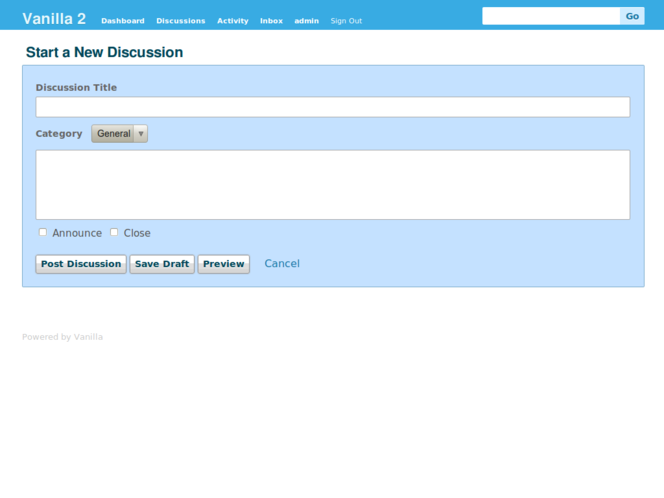This screenshot has width=664, height=498.
Task: Go to the Discussions page
Action: pyautogui.click(x=180, y=21)
